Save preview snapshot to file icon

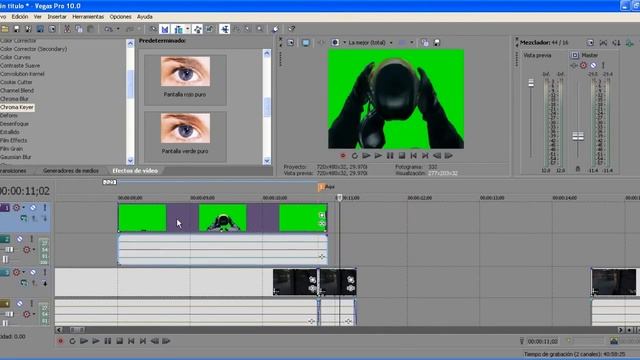[437, 42]
